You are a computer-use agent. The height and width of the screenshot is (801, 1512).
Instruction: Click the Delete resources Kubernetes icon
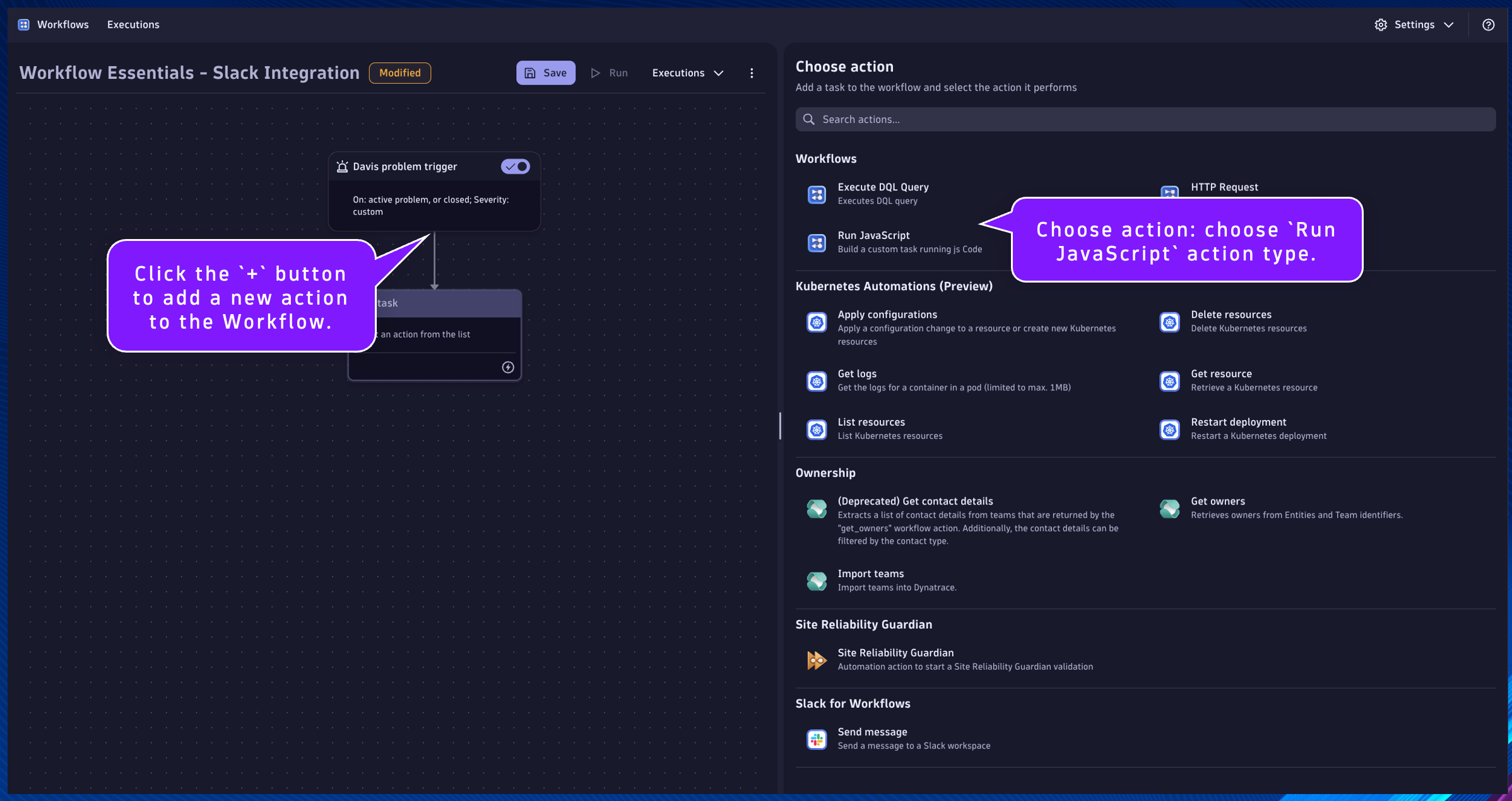click(x=1169, y=322)
